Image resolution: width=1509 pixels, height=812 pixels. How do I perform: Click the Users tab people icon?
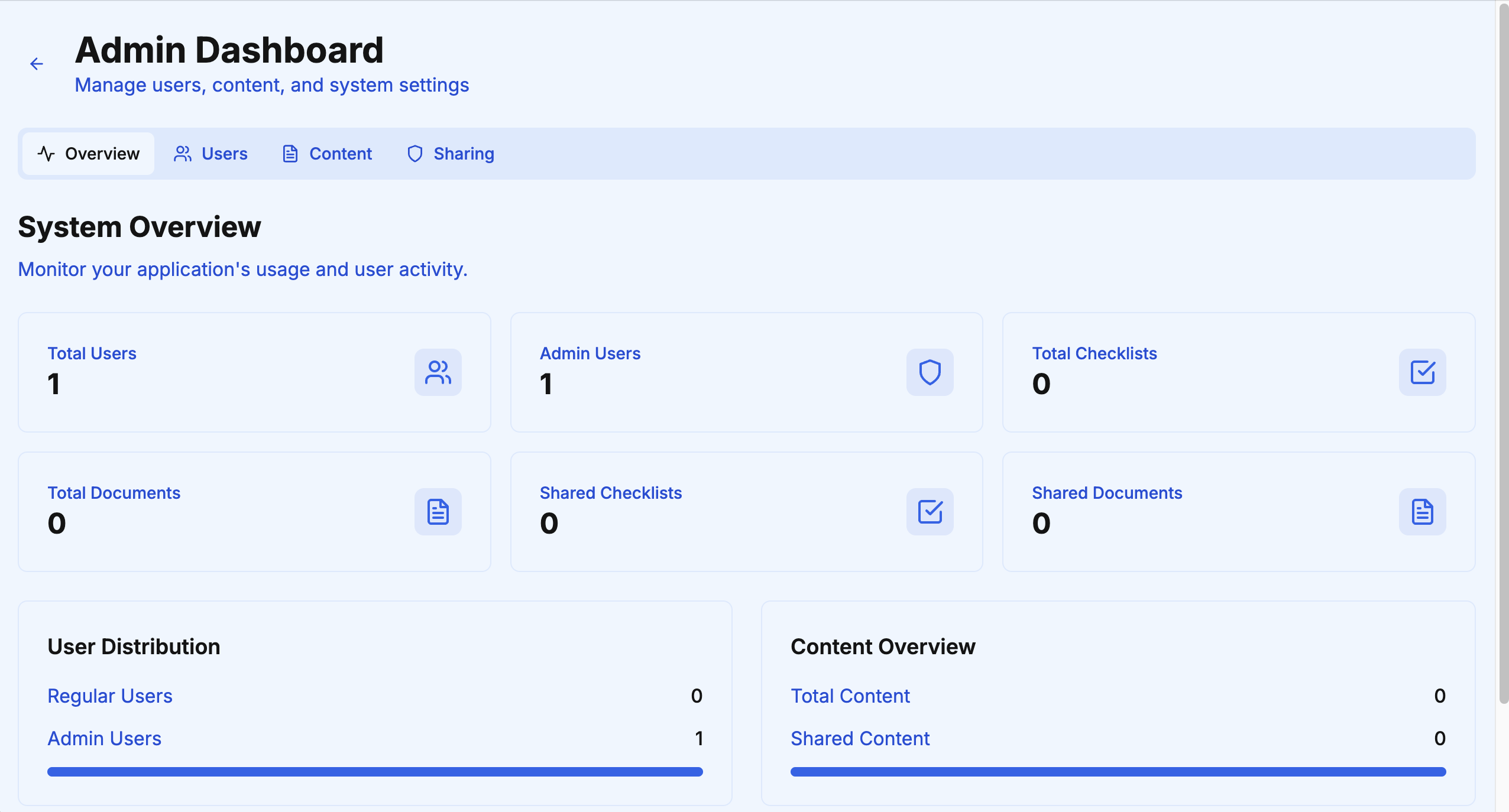[x=183, y=154]
